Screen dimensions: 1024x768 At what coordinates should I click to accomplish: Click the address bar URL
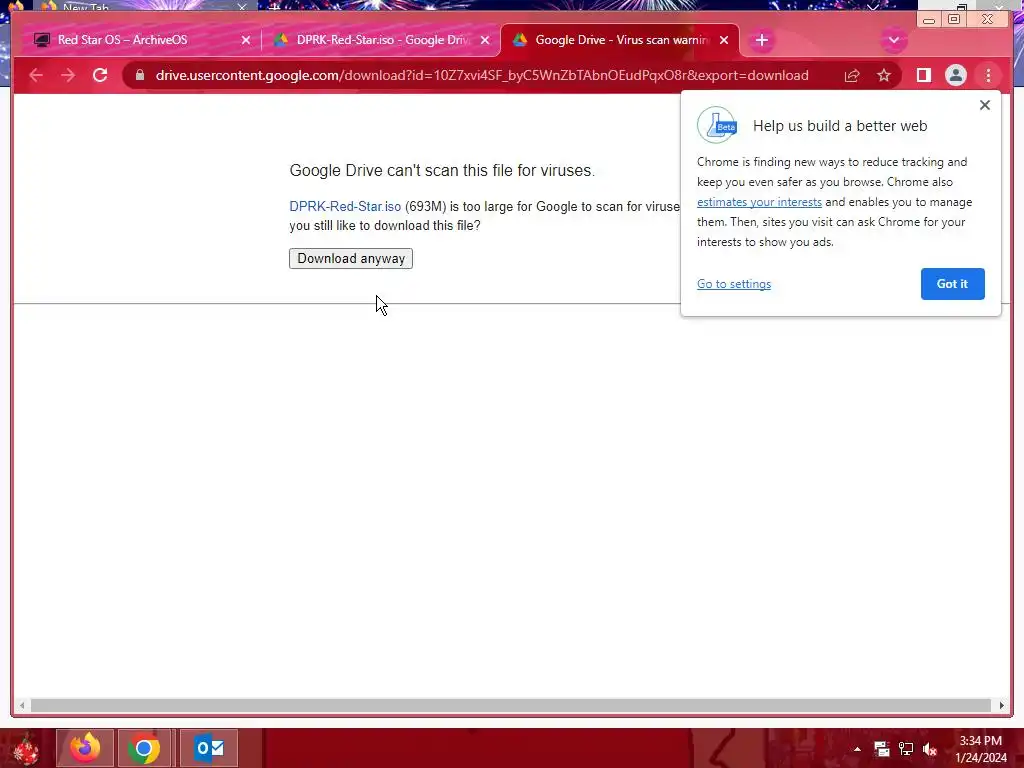tap(482, 76)
